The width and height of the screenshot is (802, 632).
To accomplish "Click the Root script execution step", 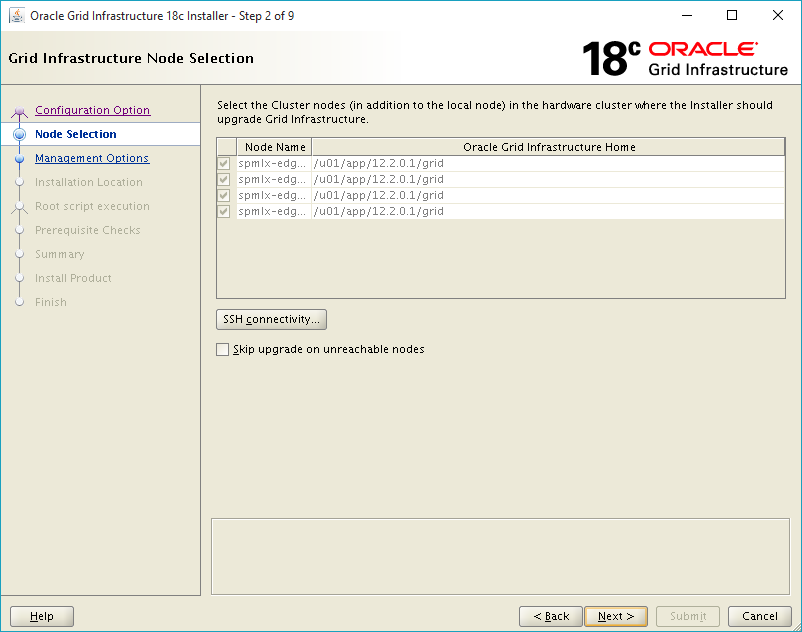I will coord(92,206).
